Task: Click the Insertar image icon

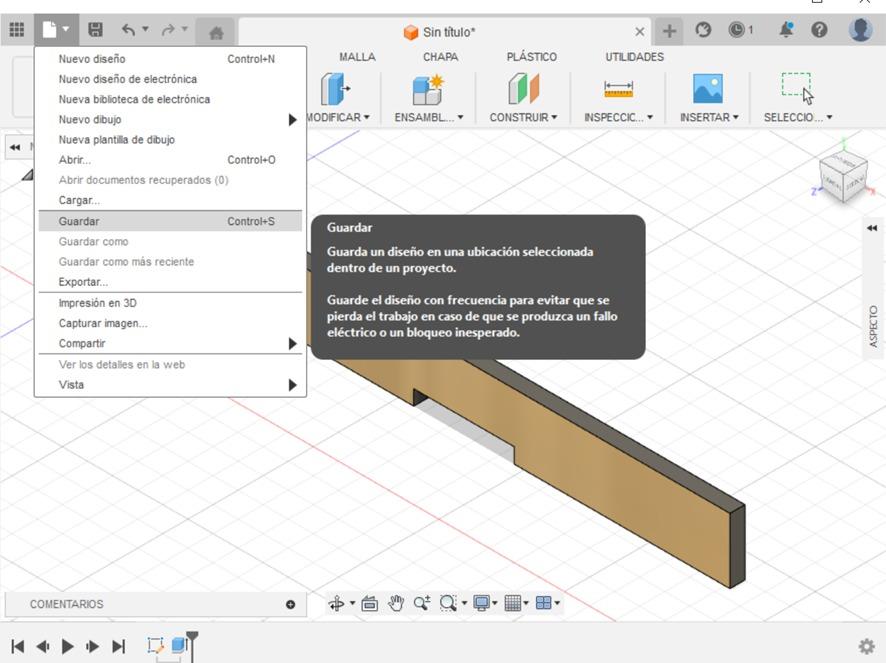Action: tap(707, 89)
